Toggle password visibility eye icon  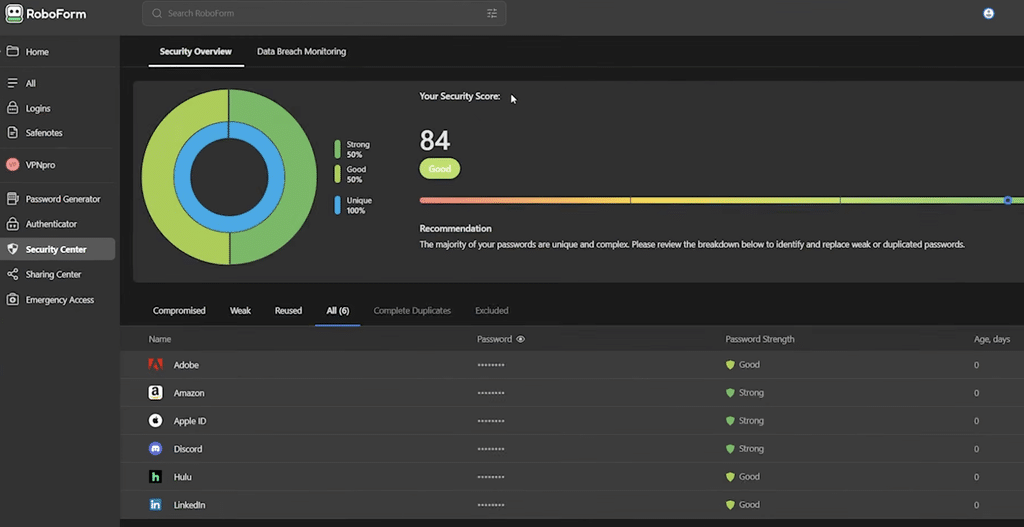pos(520,340)
